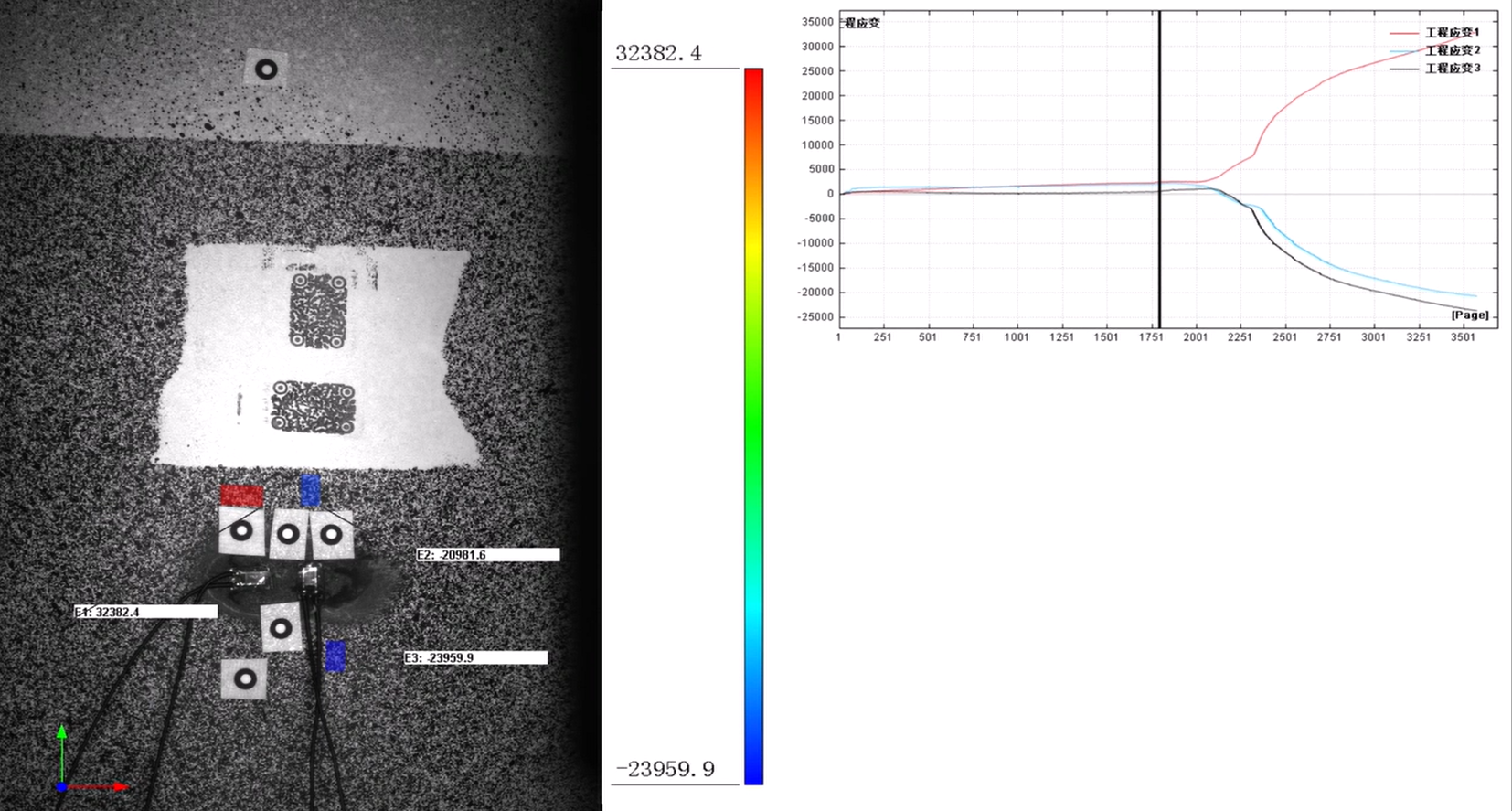The width and height of the screenshot is (1512, 811).
Task: Click the maximum value 32382.4 above color bar
Action: point(658,53)
